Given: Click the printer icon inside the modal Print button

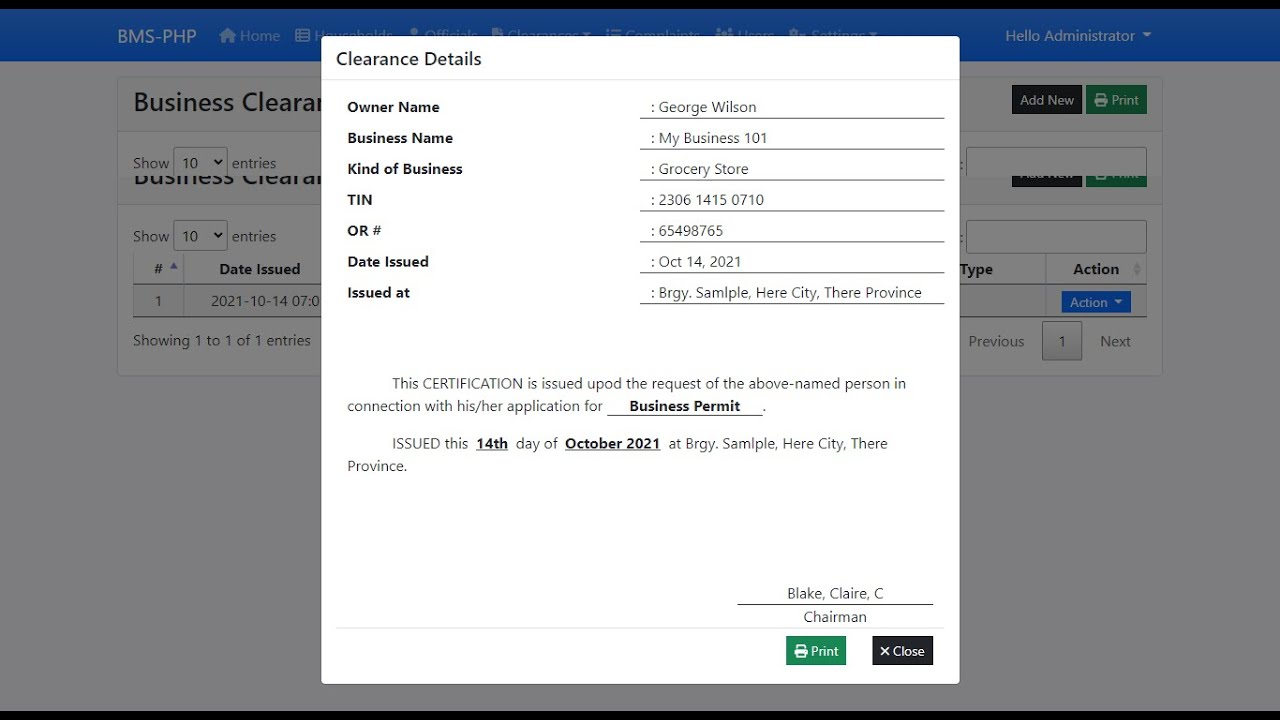Looking at the screenshot, I should coord(801,651).
